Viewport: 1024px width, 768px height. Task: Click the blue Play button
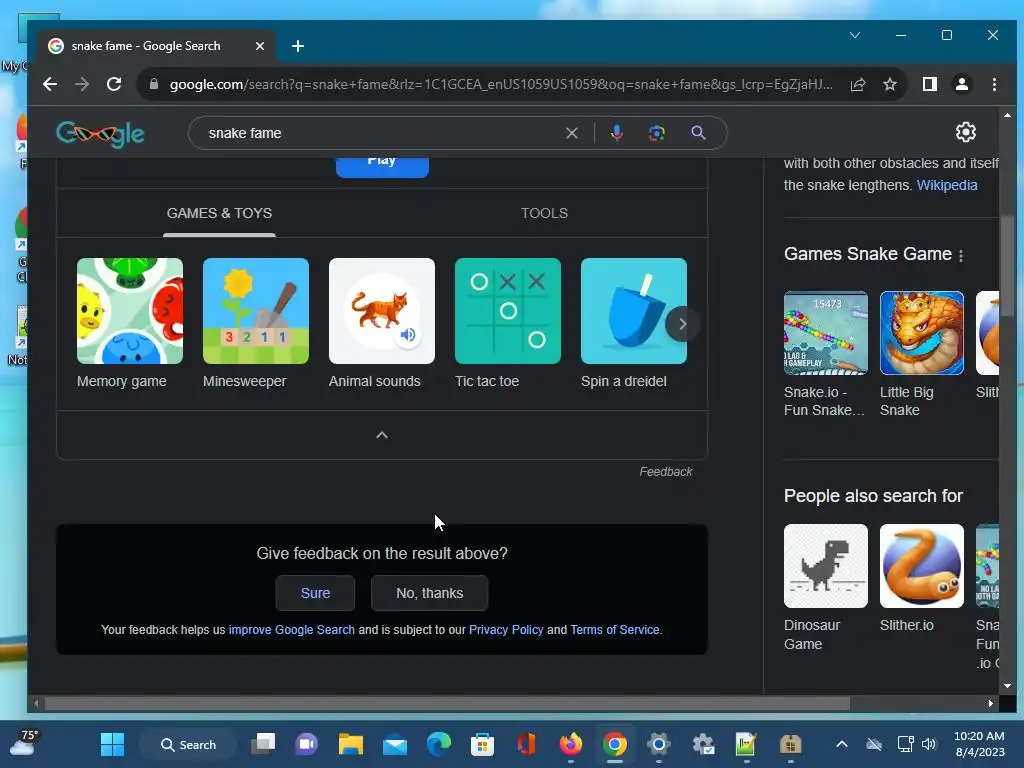click(382, 166)
